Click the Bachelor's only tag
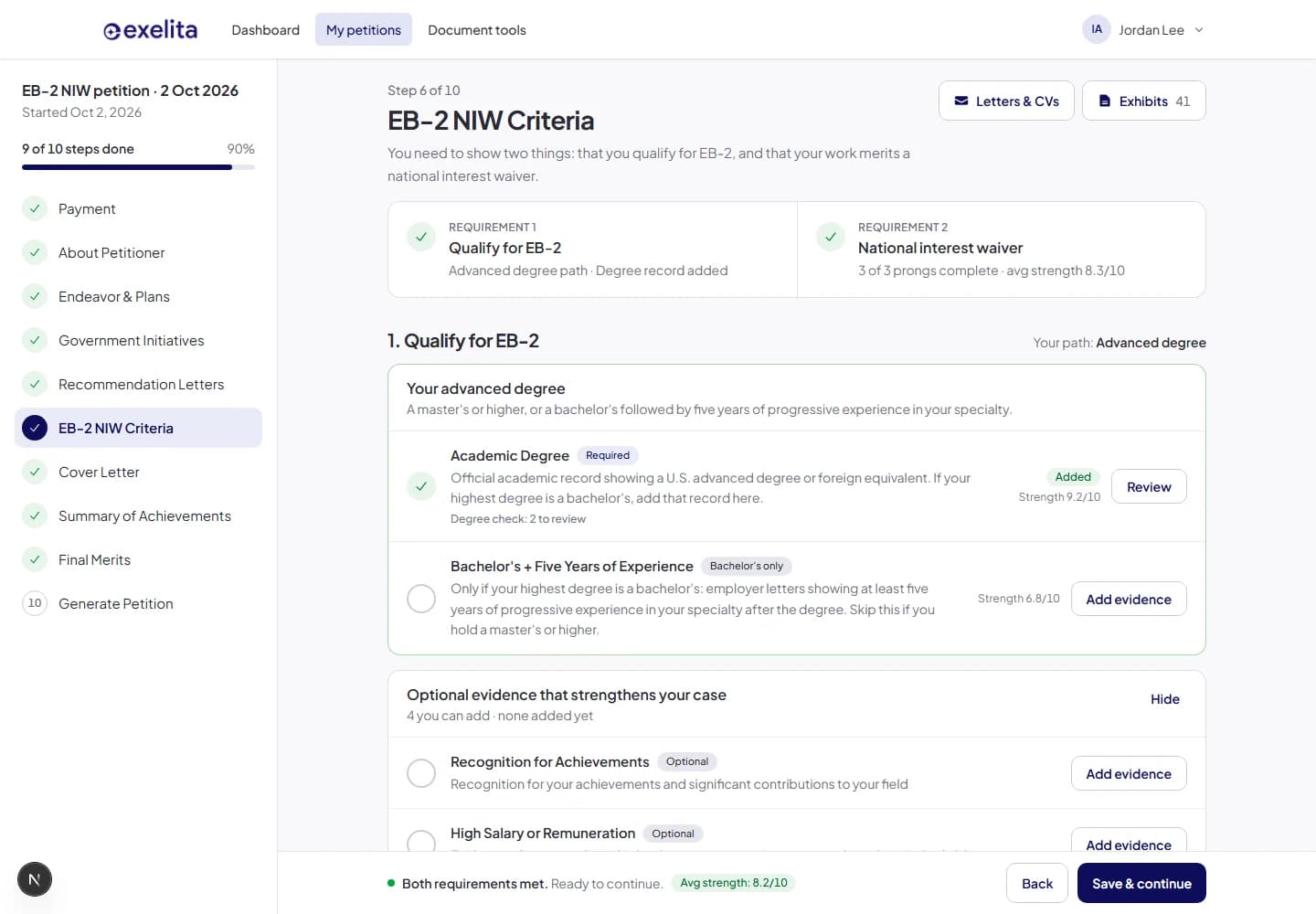Image resolution: width=1316 pixels, height=914 pixels. pos(747,566)
